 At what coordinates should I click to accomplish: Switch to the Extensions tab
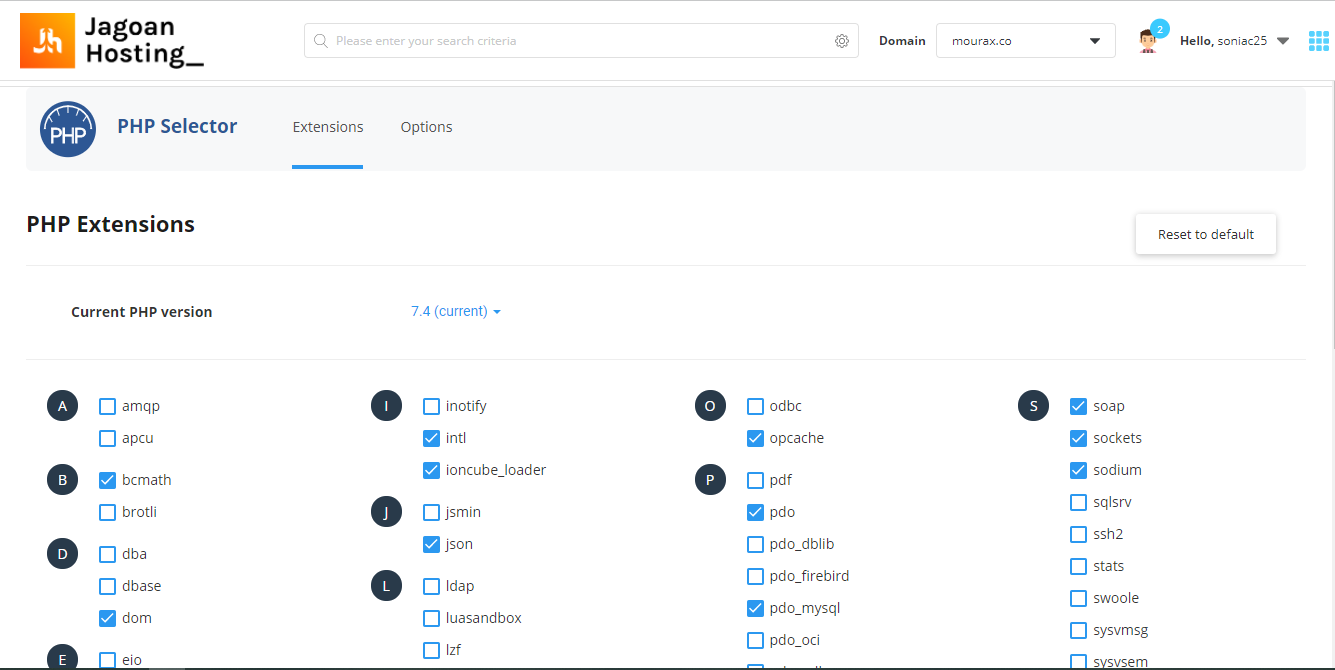pos(328,127)
